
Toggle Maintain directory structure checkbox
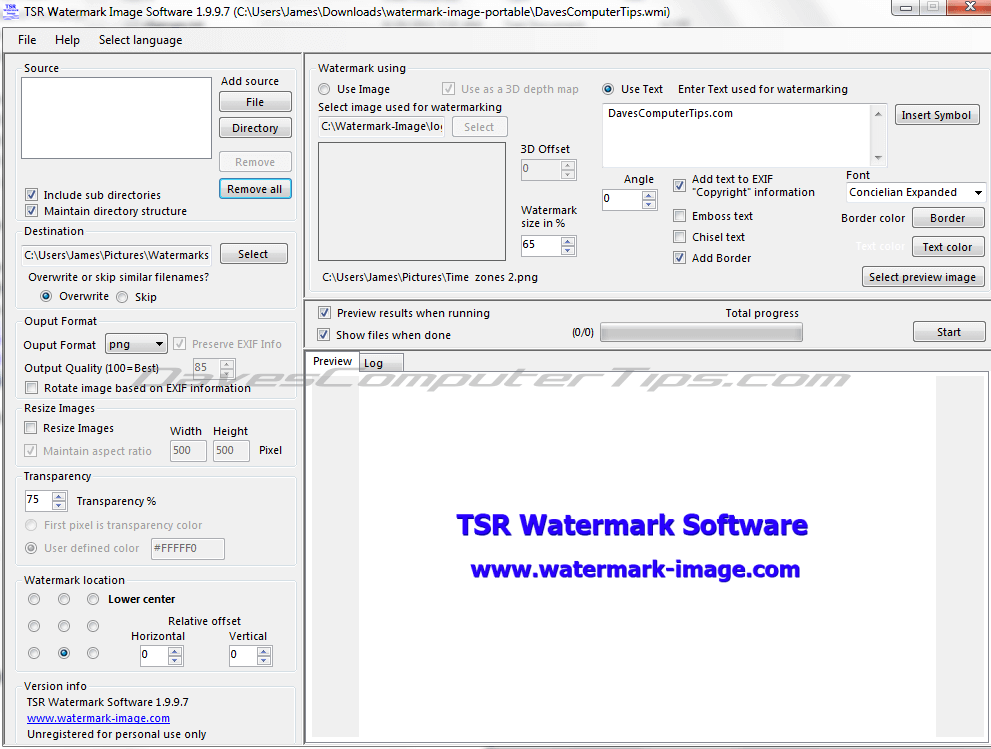(32, 210)
